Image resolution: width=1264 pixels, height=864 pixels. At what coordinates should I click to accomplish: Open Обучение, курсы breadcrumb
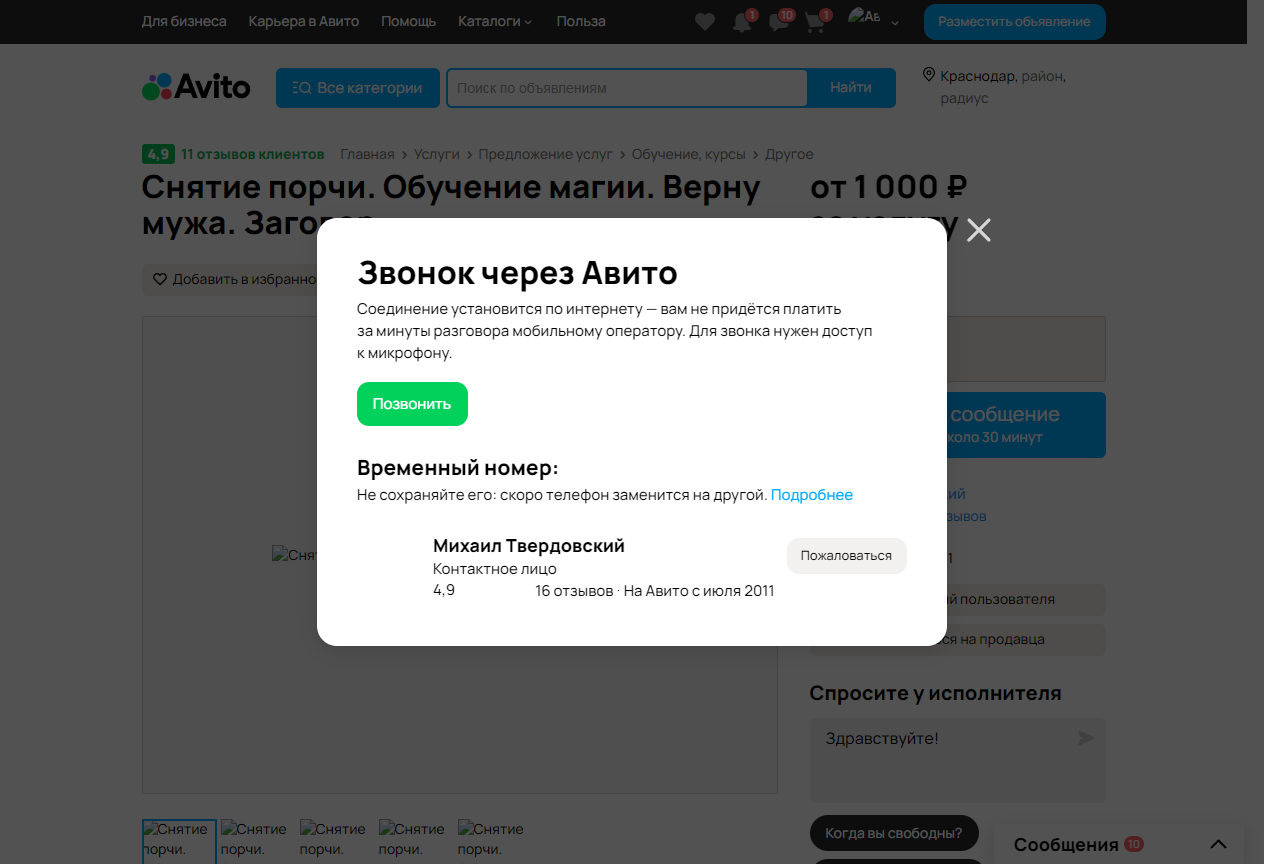click(688, 154)
